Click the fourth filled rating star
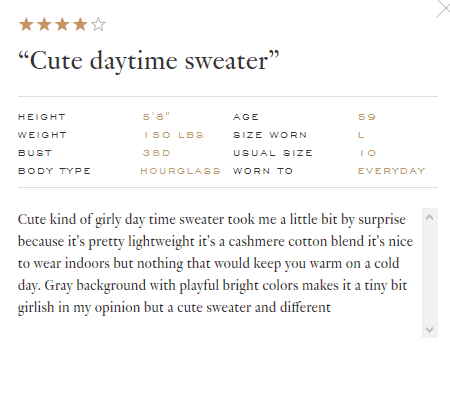This screenshot has height=417, width=450. click(x=80, y=25)
